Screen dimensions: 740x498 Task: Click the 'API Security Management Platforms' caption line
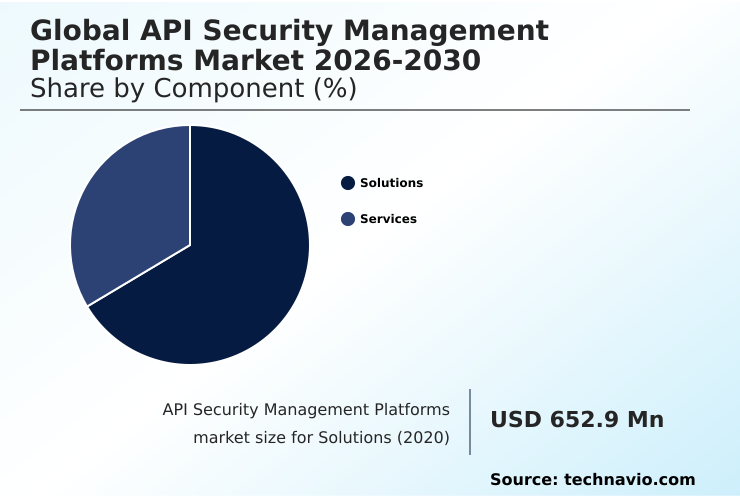pos(306,409)
